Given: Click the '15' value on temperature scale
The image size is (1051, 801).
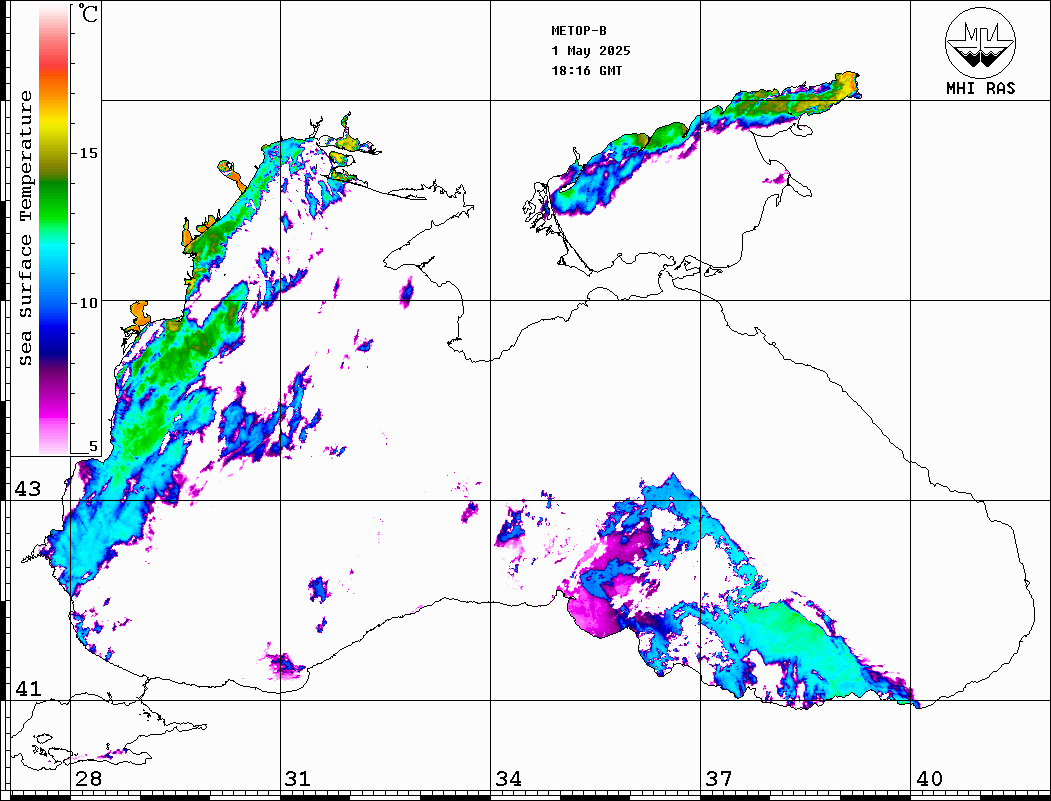Looking at the screenshot, I should (88, 153).
